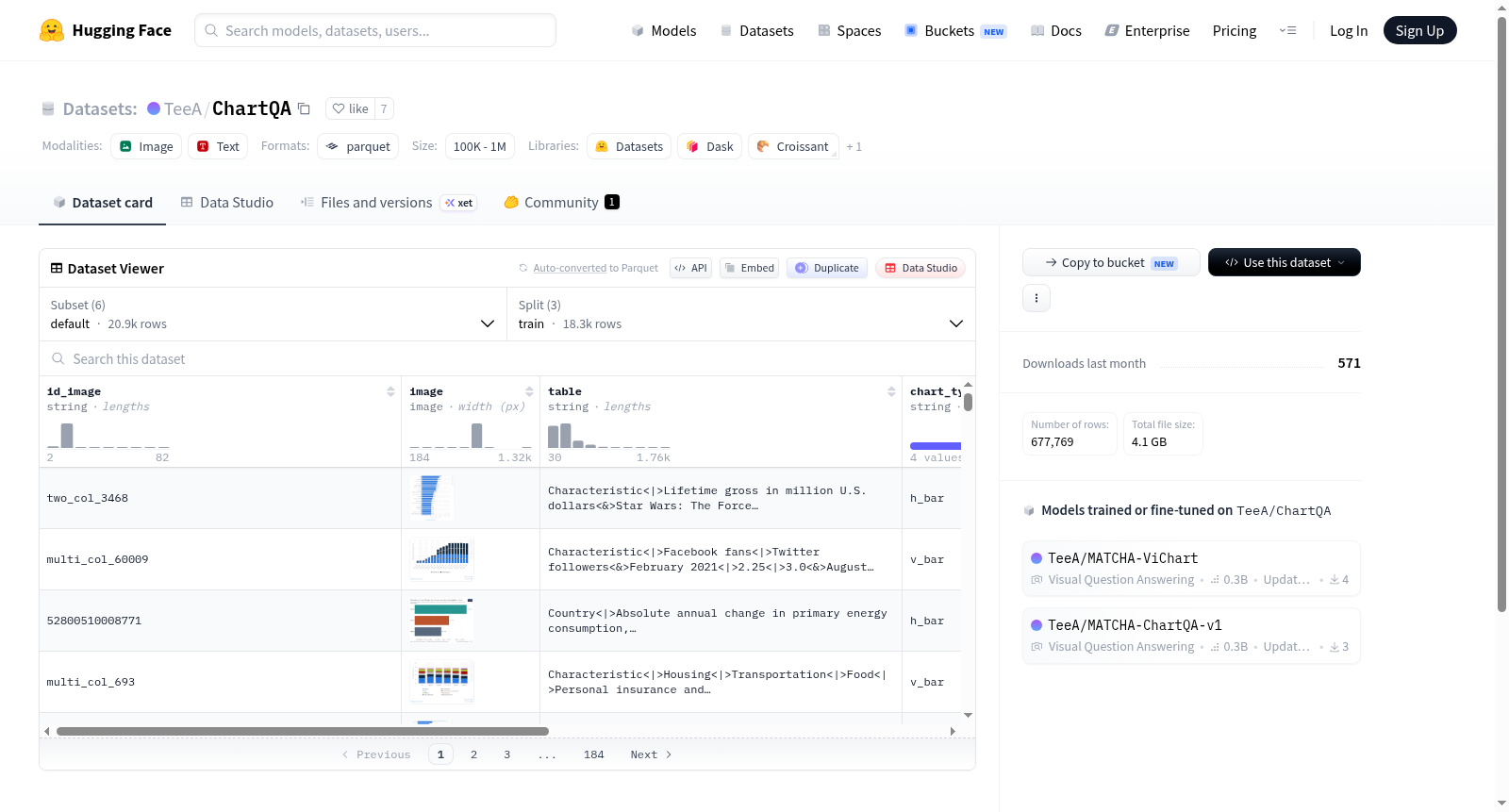1509x812 pixels.
Task: Click the Sign Up button
Action: [x=1419, y=30]
